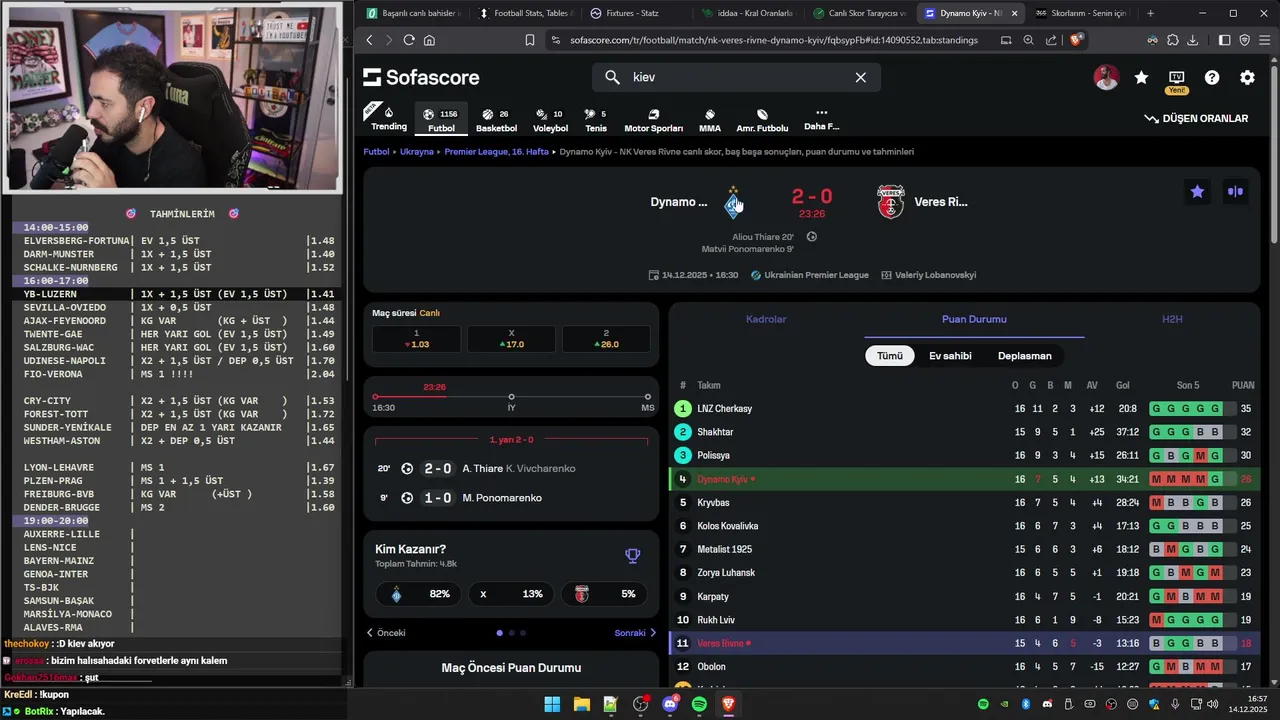Select the Motor Sporları category

(653, 120)
